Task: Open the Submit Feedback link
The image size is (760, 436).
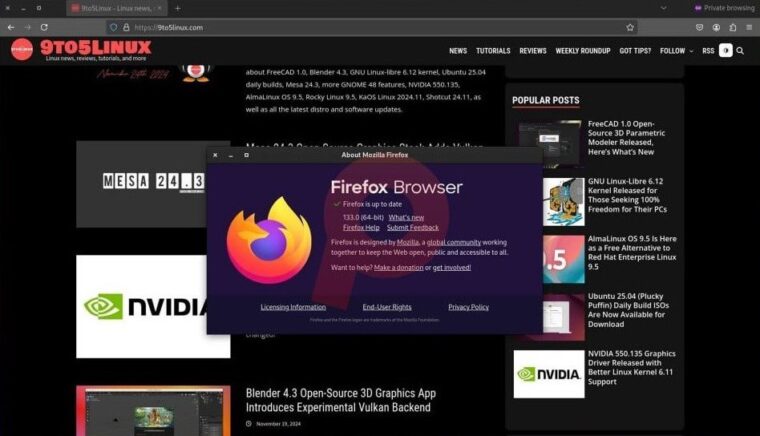Action: coord(412,227)
